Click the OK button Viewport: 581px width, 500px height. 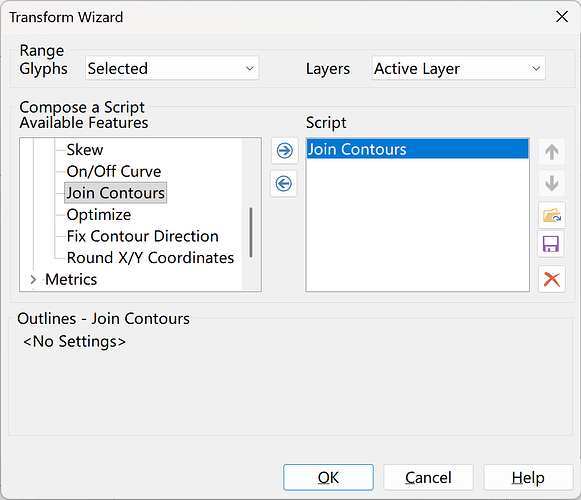pyautogui.click(x=328, y=477)
